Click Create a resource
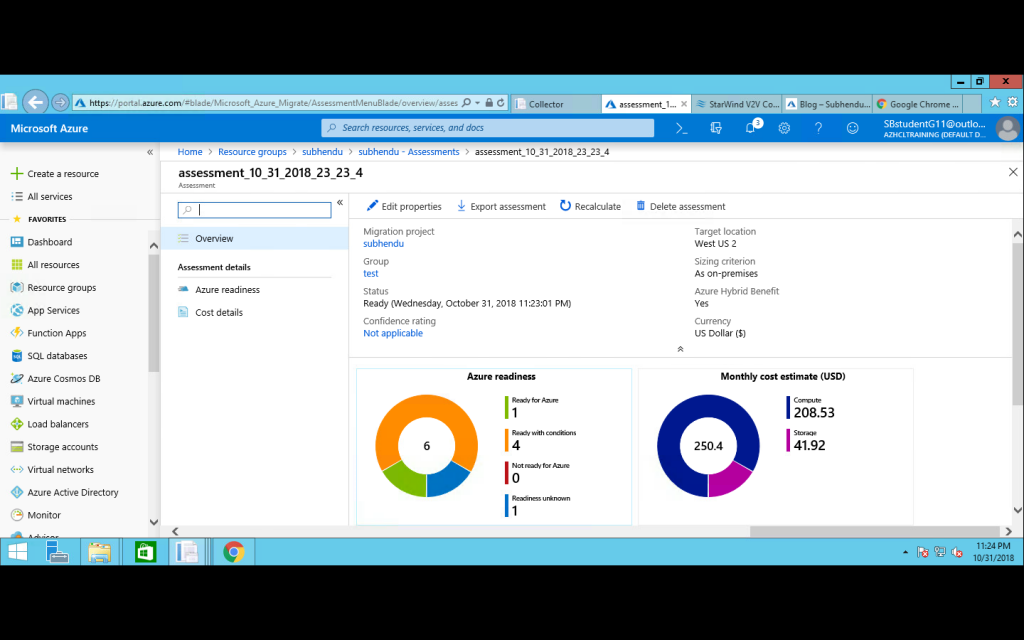The image size is (1024, 640). point(55,174)
